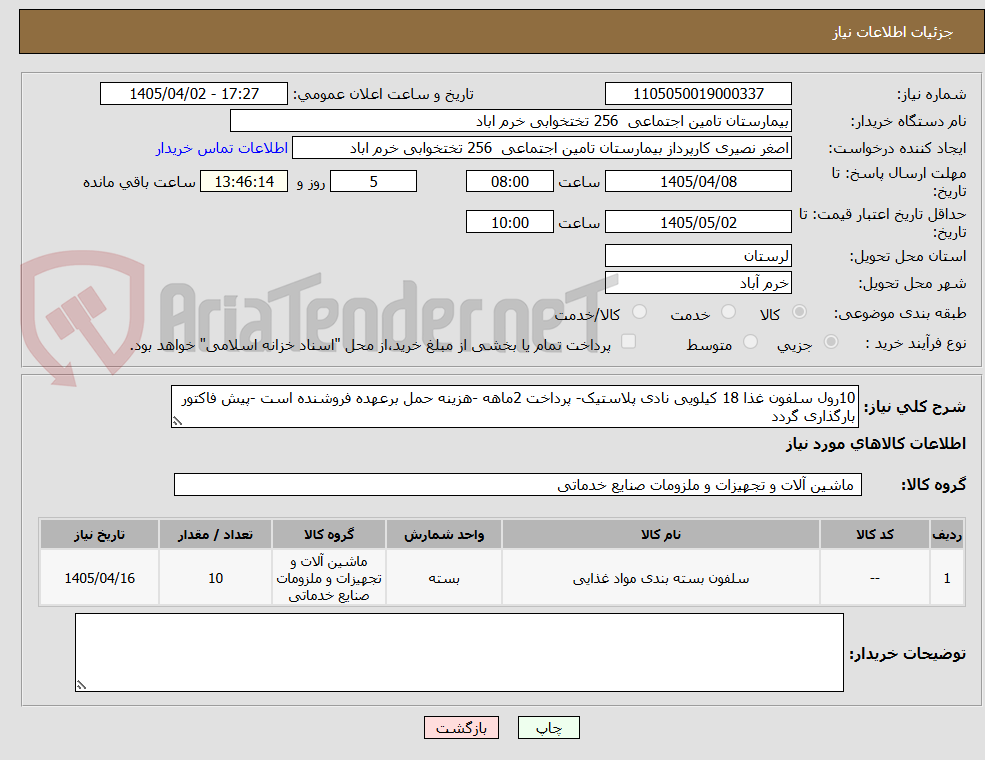985x760 pixels.
Task: Click the remaining time field 13:46:14
Action: tap(244, 182)
